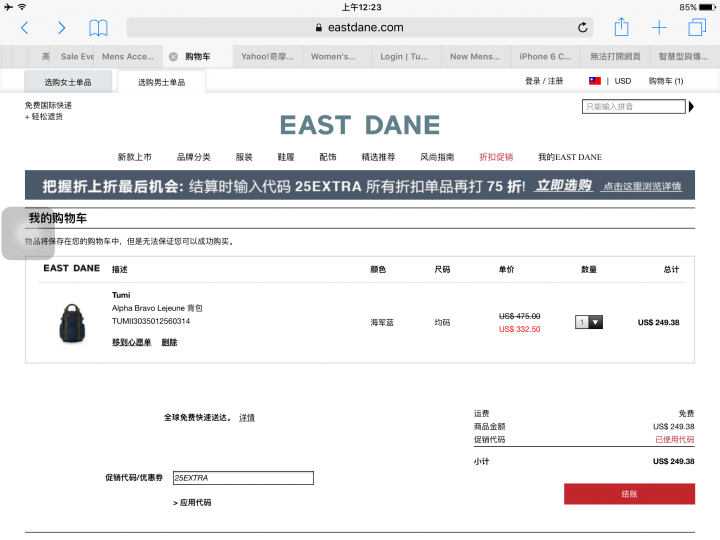Show all tabs overview icon

(697, 27)
